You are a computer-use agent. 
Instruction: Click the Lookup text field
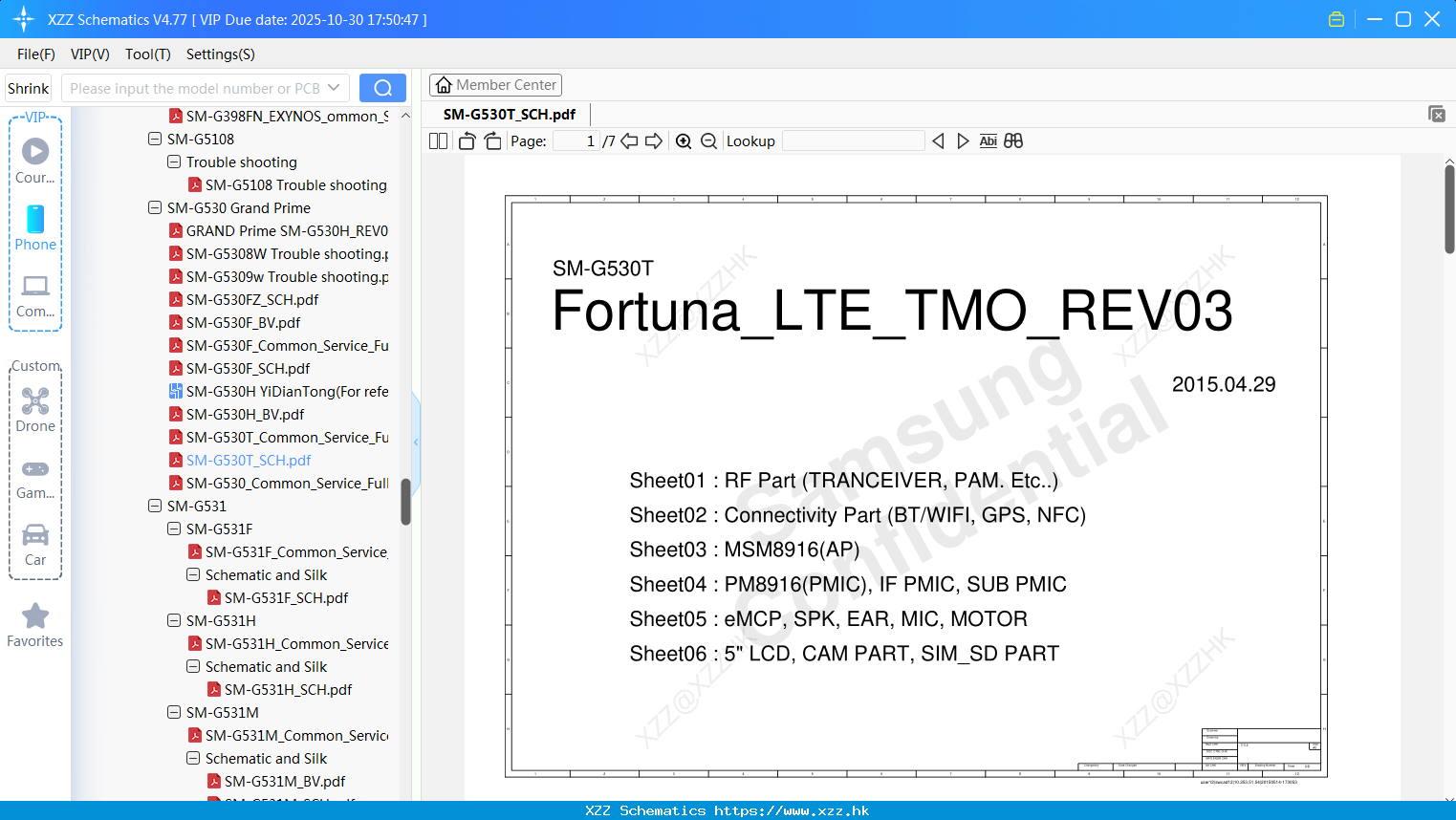[854, 141]
